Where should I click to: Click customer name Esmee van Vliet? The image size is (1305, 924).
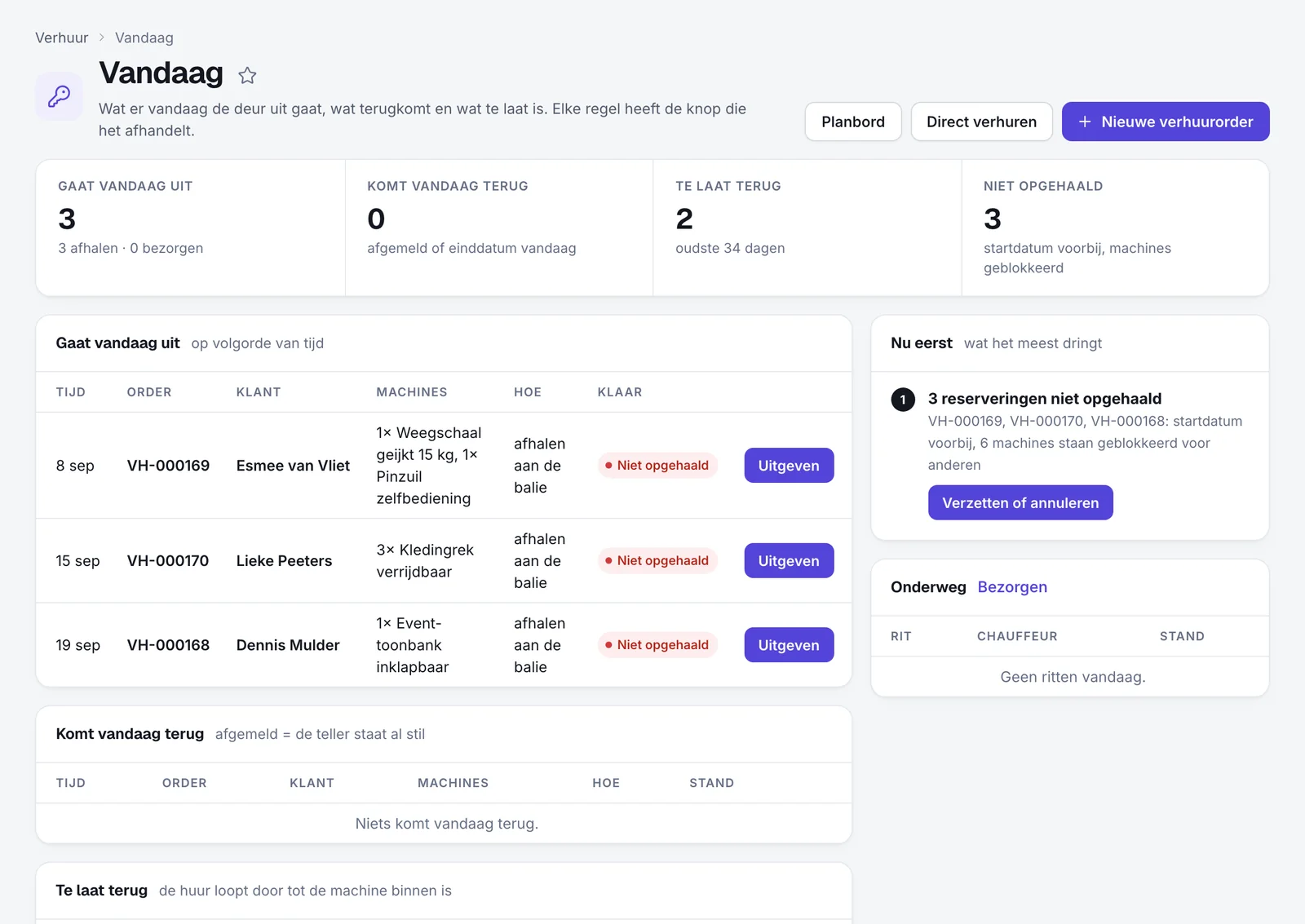click(x=293, y=466)
